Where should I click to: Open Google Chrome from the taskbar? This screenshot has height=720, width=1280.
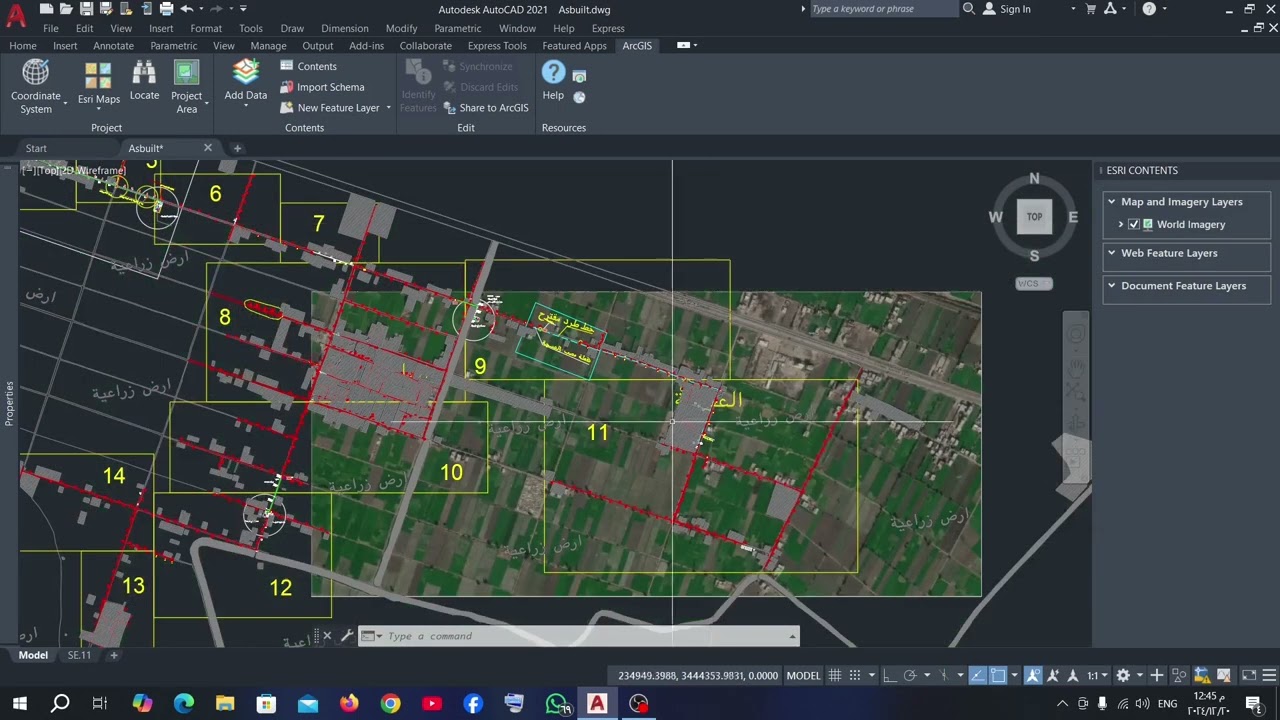[x=390, y=704]
